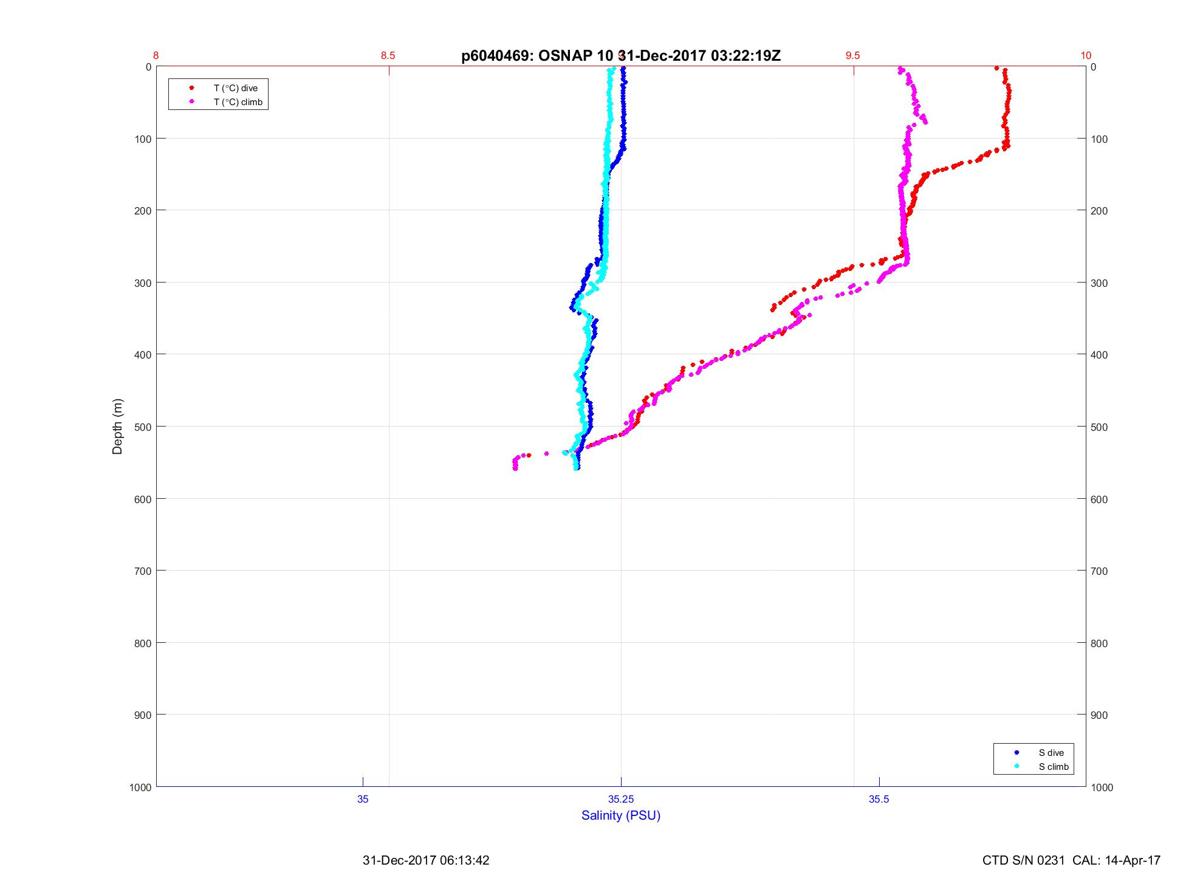The width and height of the screenshot is (1200, 885).
Task: Select the 'T (°C) climb' legend entry
Action: (x=239, y=102)
